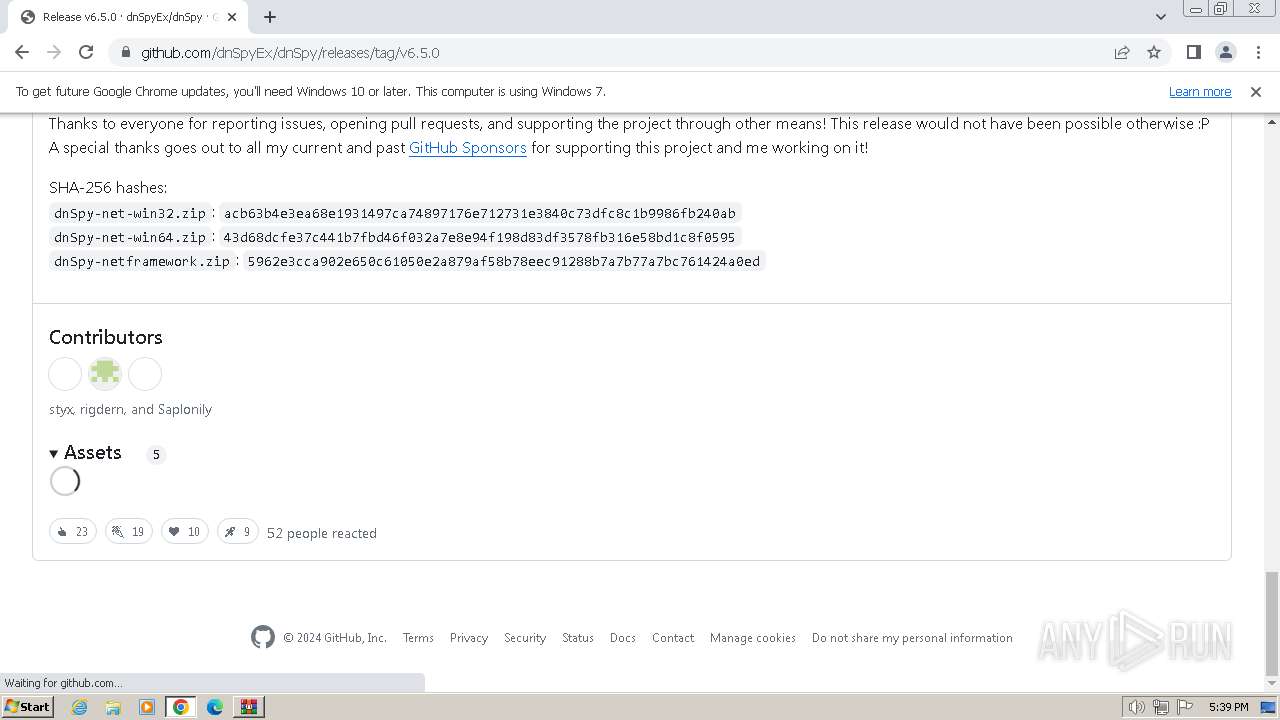Open the Windows Start menu
This screenshot has width=1280, height=720.
pos(28,706)
